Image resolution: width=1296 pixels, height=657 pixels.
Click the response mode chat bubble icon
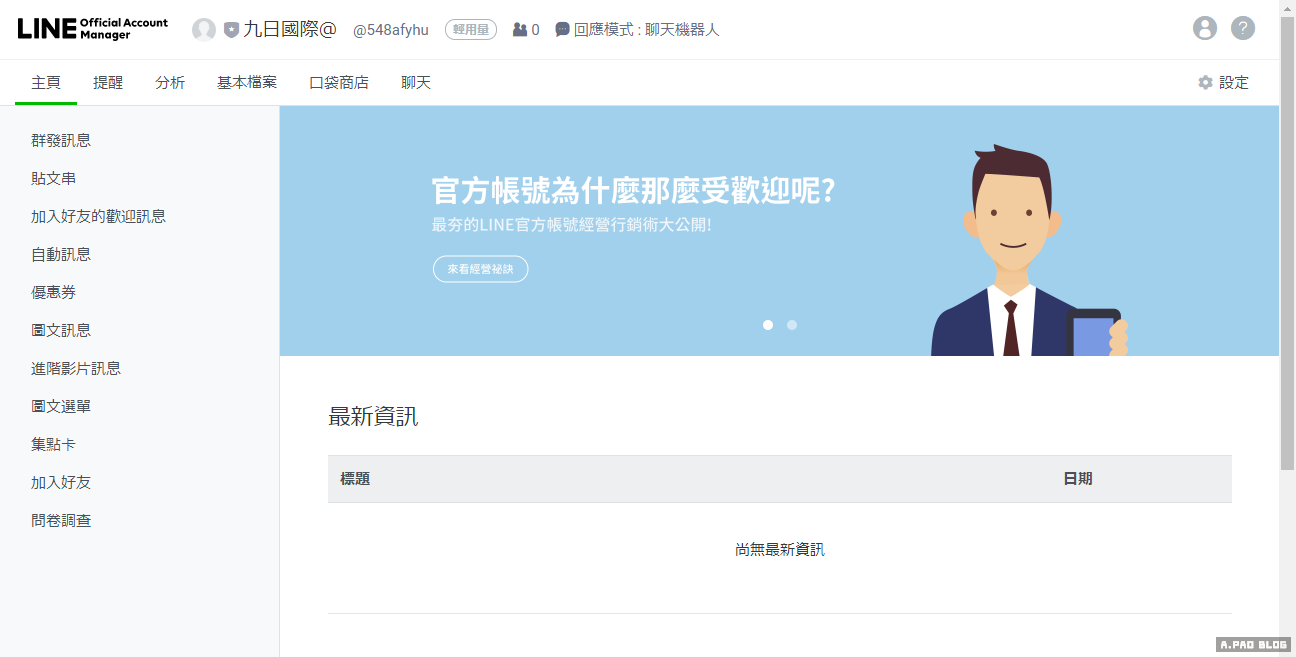563,30
